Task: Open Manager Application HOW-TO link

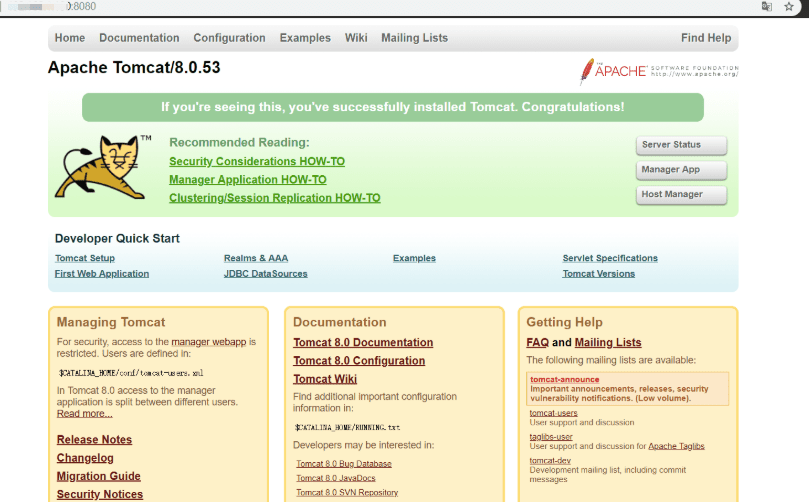Action: [248, 180]
